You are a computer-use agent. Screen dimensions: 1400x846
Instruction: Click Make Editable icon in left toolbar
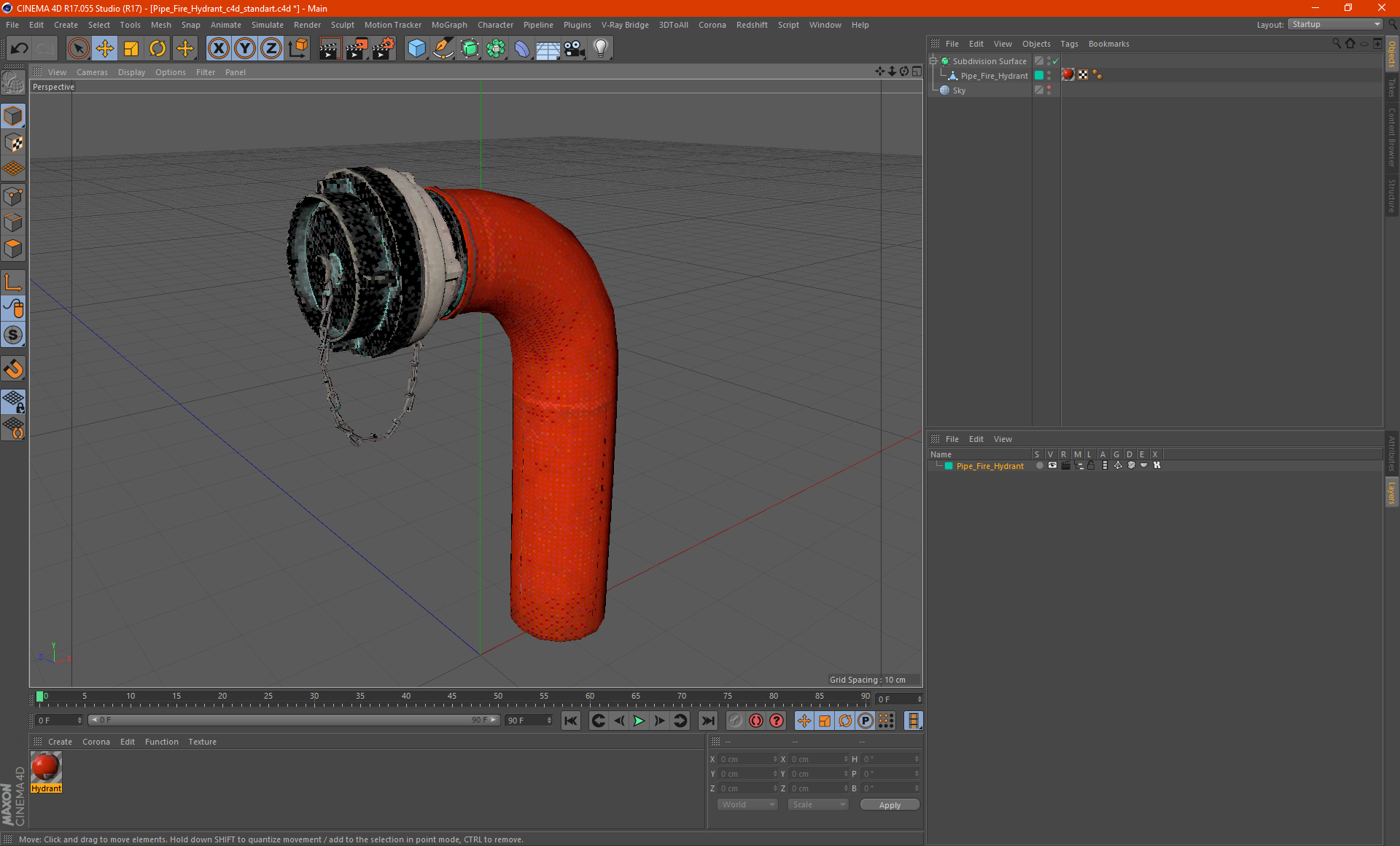pyautogui.click(x=13, y=83)
